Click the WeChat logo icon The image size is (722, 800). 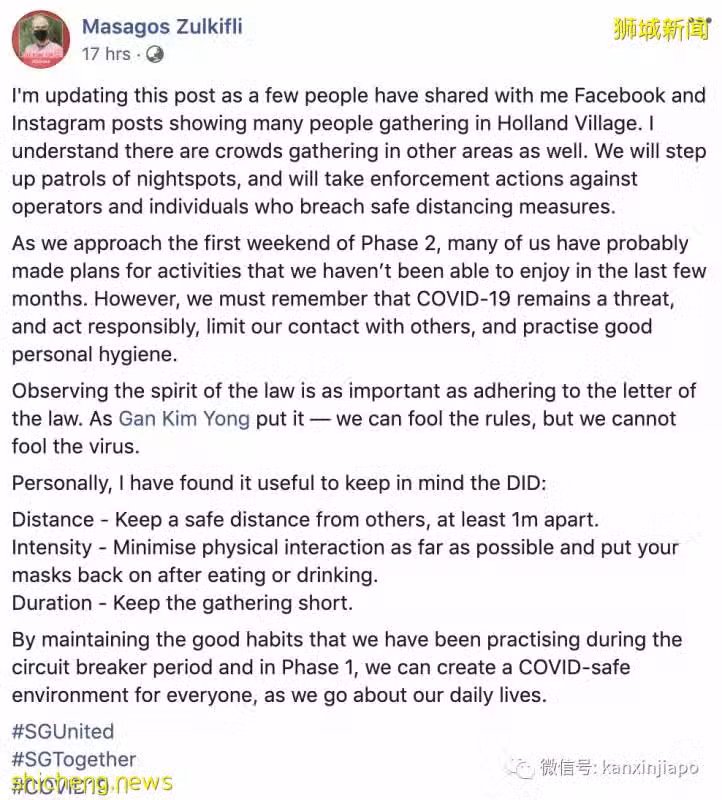coord(520,767)
